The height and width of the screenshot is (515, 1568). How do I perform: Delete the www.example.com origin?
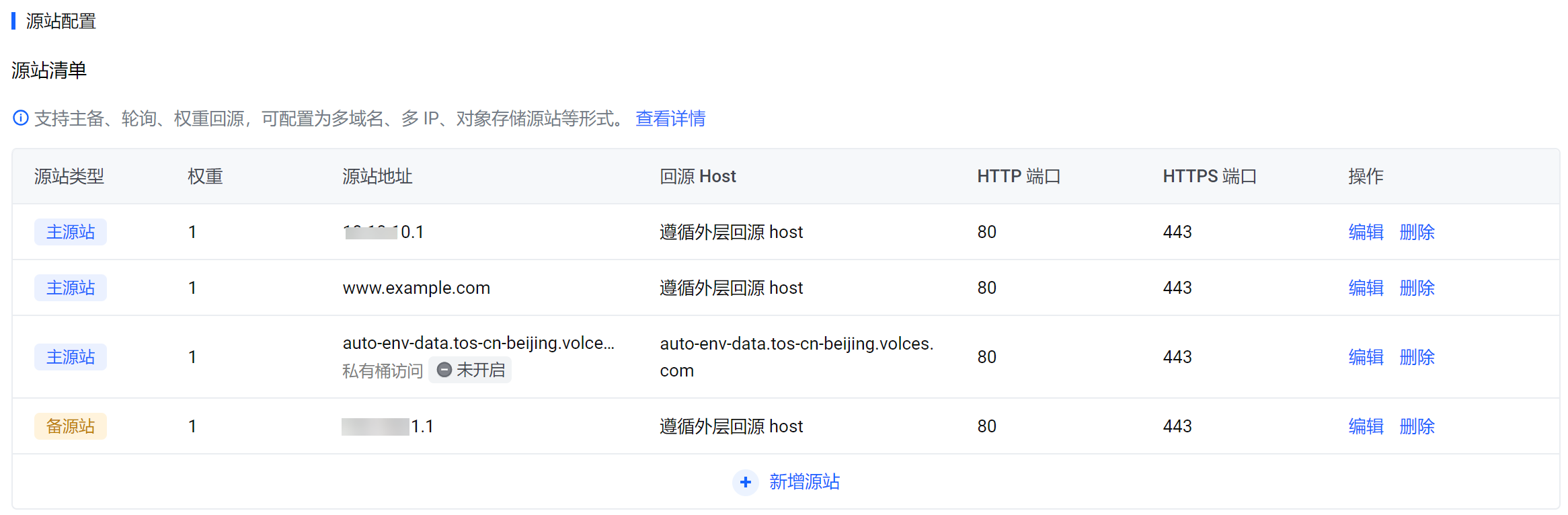(1417, 288)
